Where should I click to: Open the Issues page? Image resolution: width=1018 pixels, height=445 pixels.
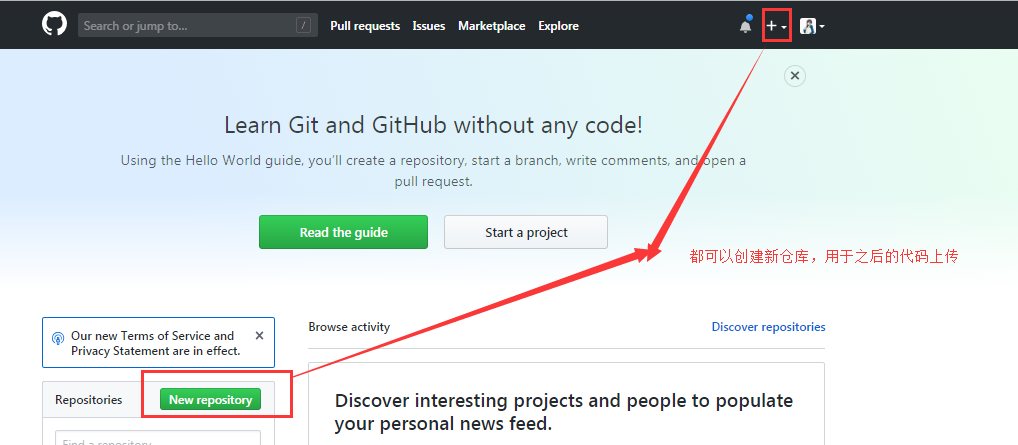428,26
